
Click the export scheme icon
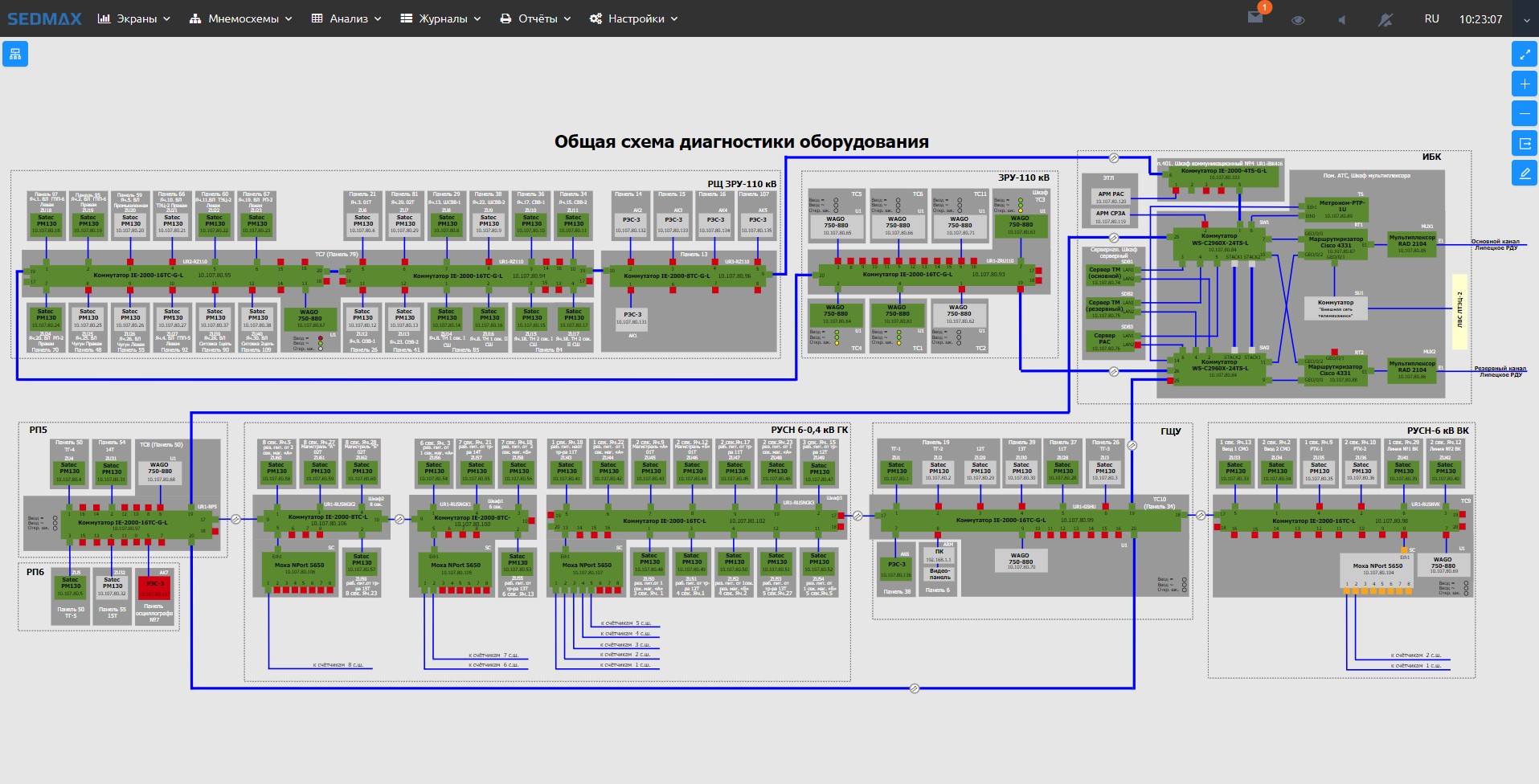pyautogui.click(x=1525, y=144)
